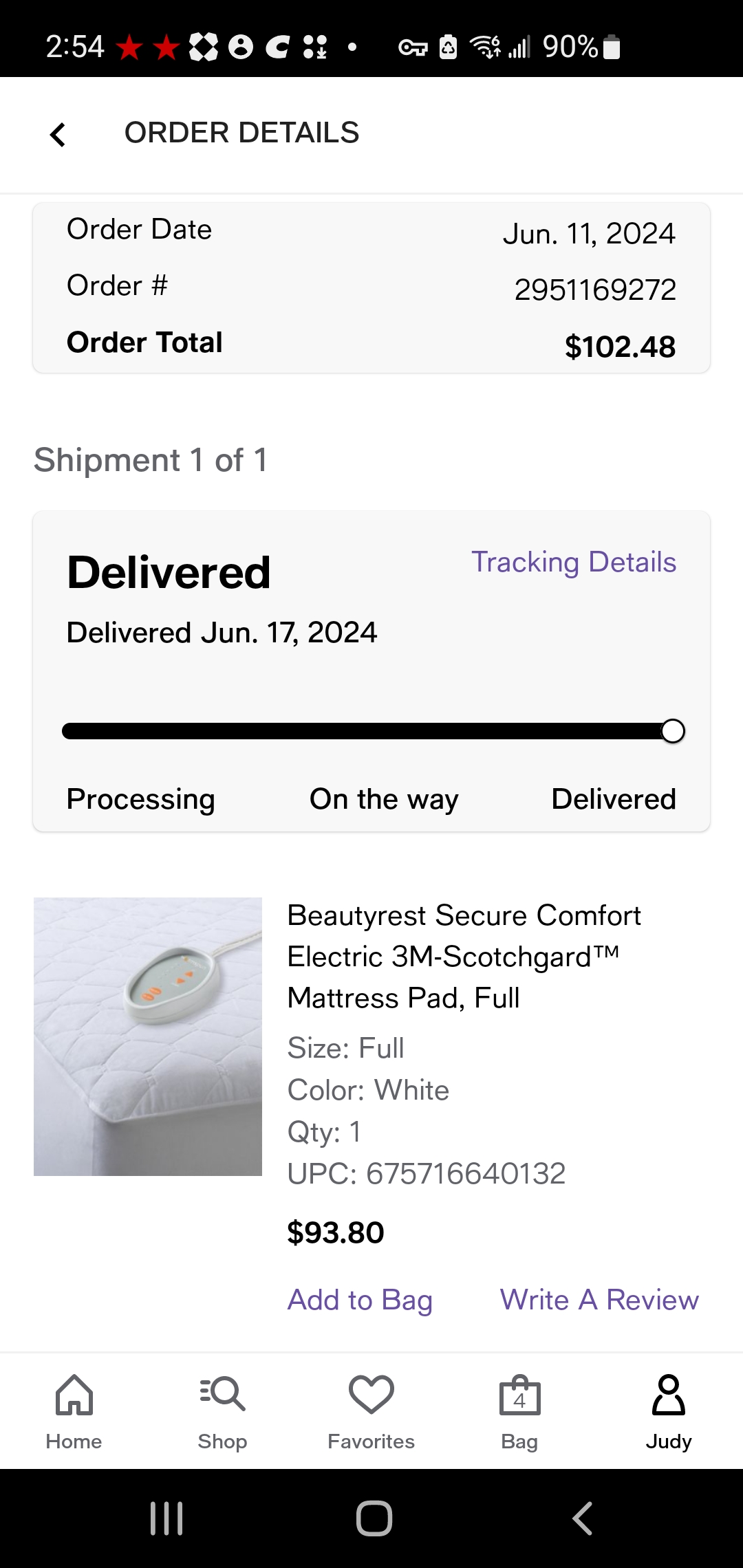
Task: Open the Bag icon showing 4 items
Action: (520, 1395)
